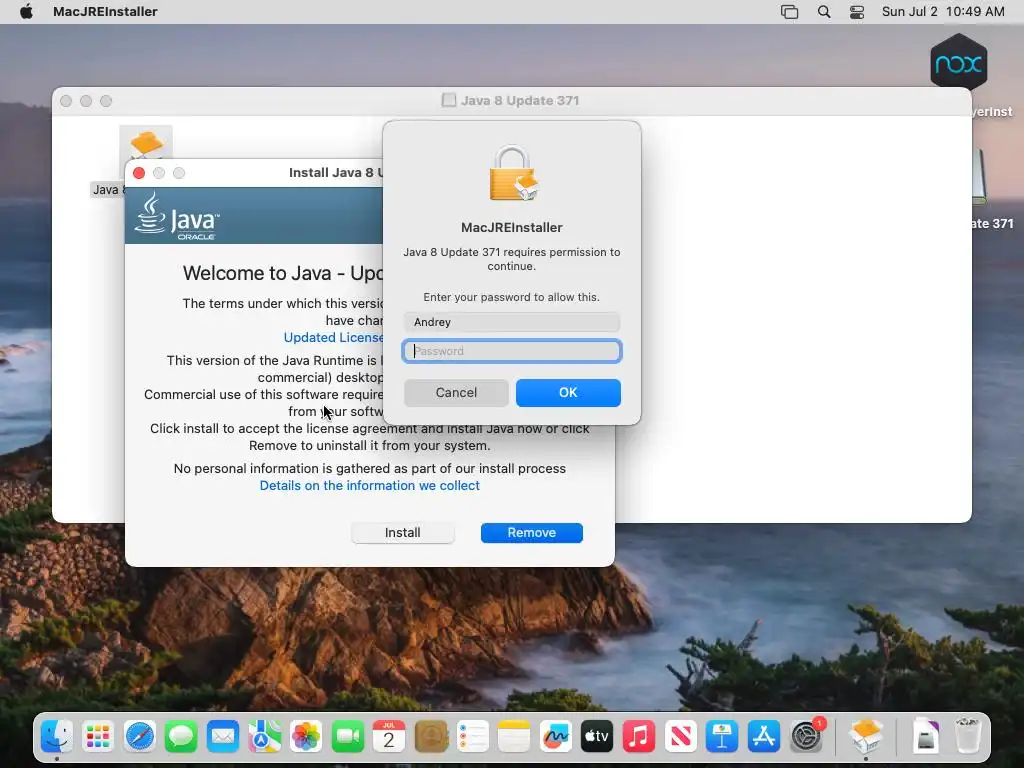1024x768 pixels.
Task: Click the Java installer package Dock icon
Action: click(x=866, y=736)
